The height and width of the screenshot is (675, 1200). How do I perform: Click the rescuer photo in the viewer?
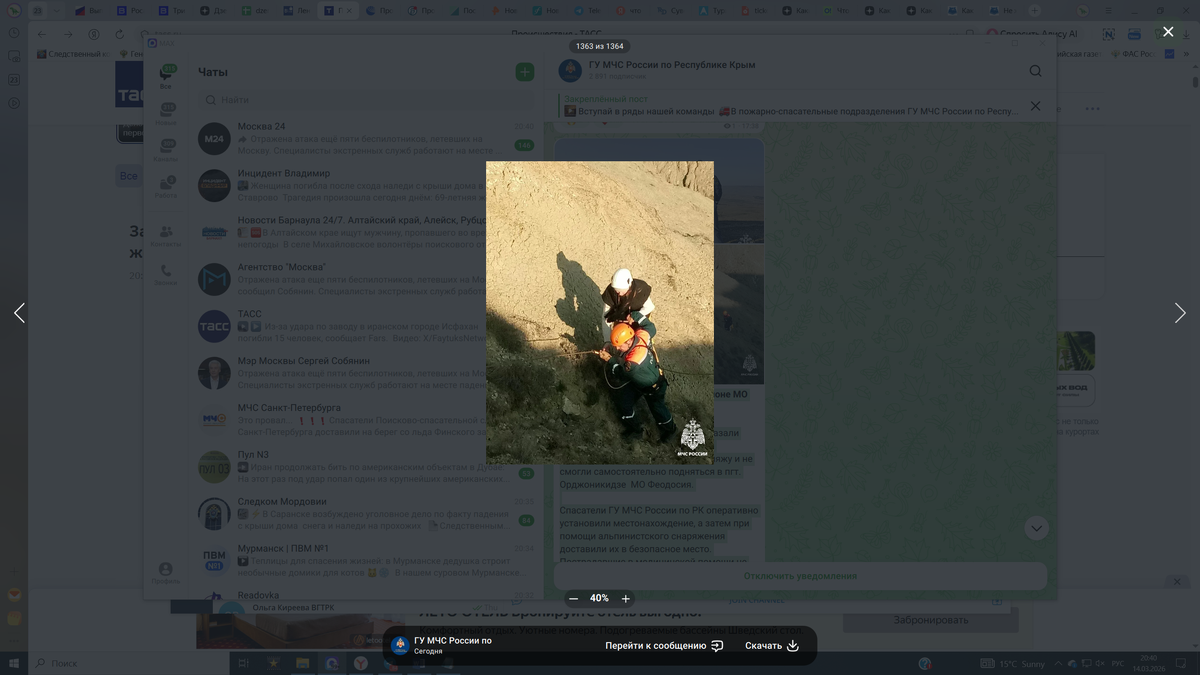pyautogui.click(x=600, y=312)
